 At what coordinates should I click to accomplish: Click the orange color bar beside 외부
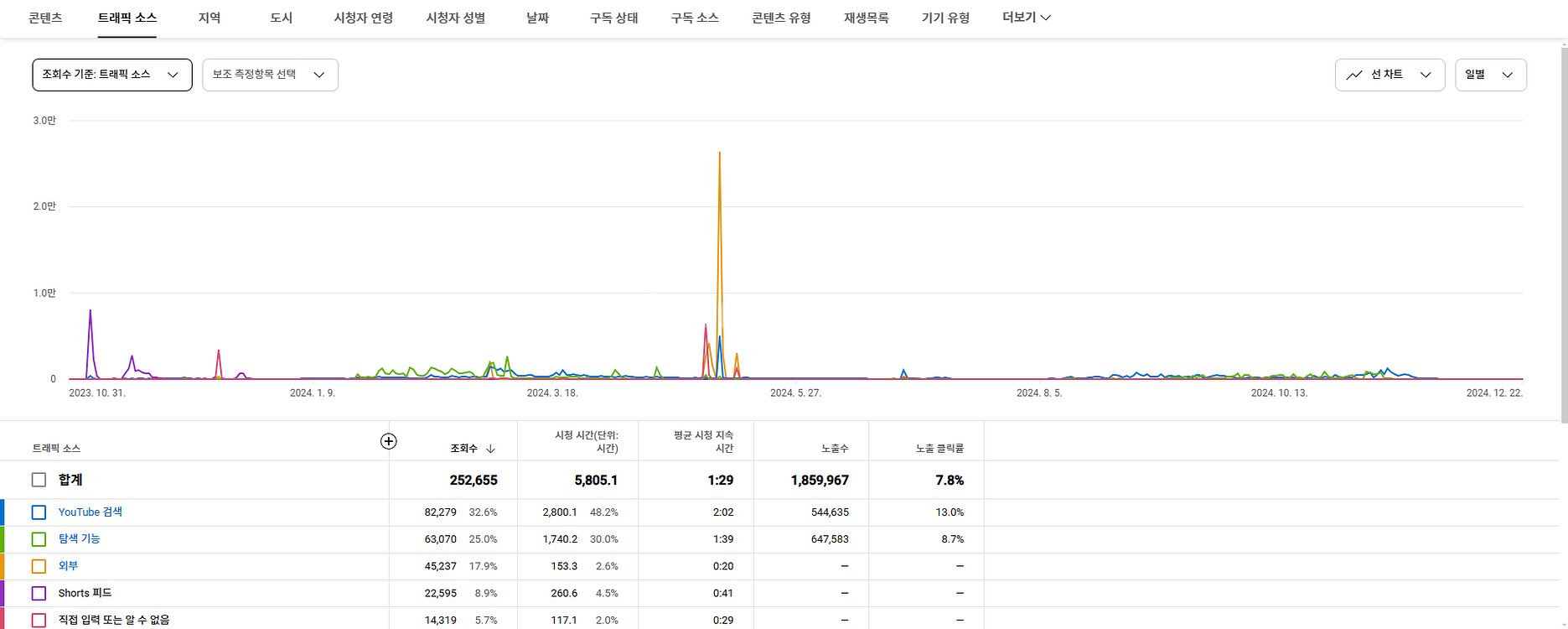coord(2,566)
